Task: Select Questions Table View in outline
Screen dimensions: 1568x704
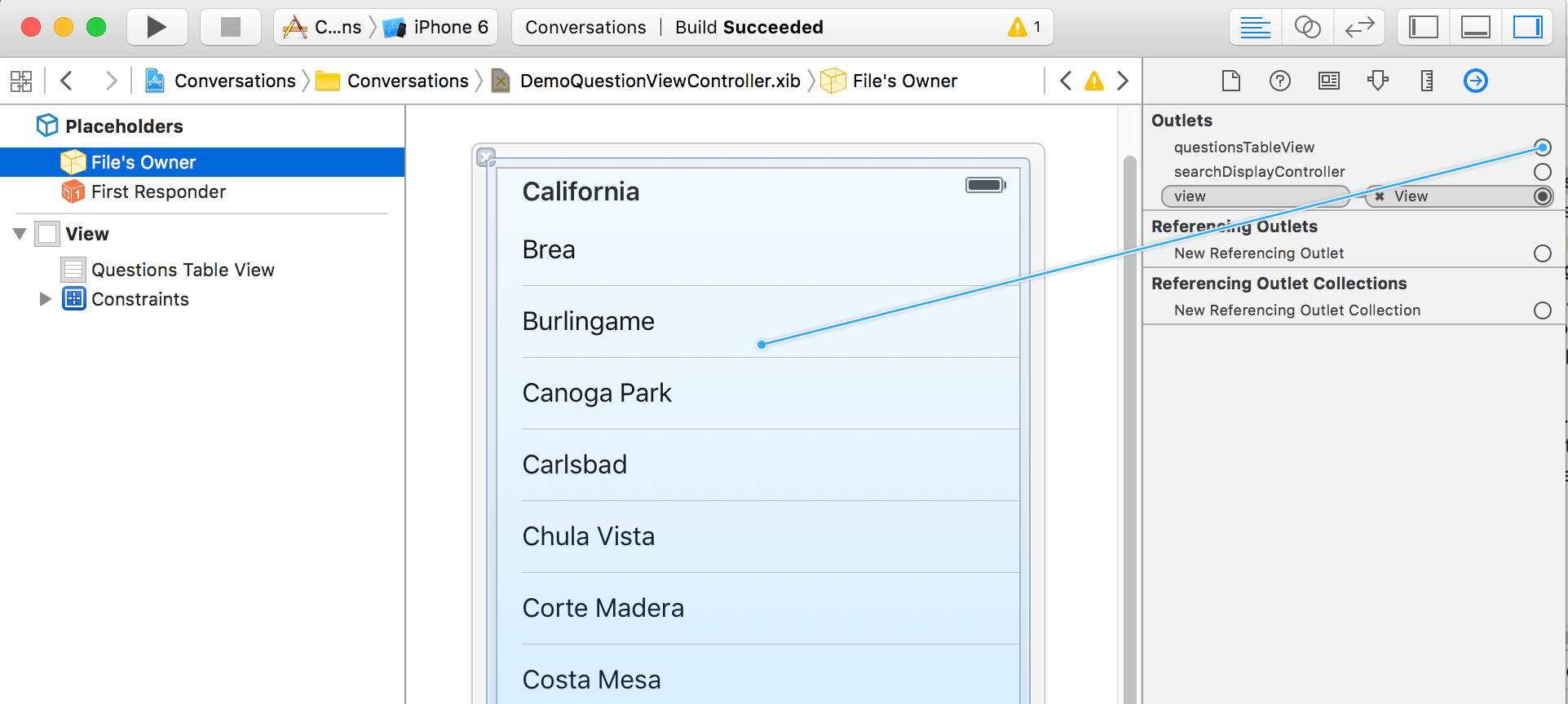Action: tap(183, 270)
